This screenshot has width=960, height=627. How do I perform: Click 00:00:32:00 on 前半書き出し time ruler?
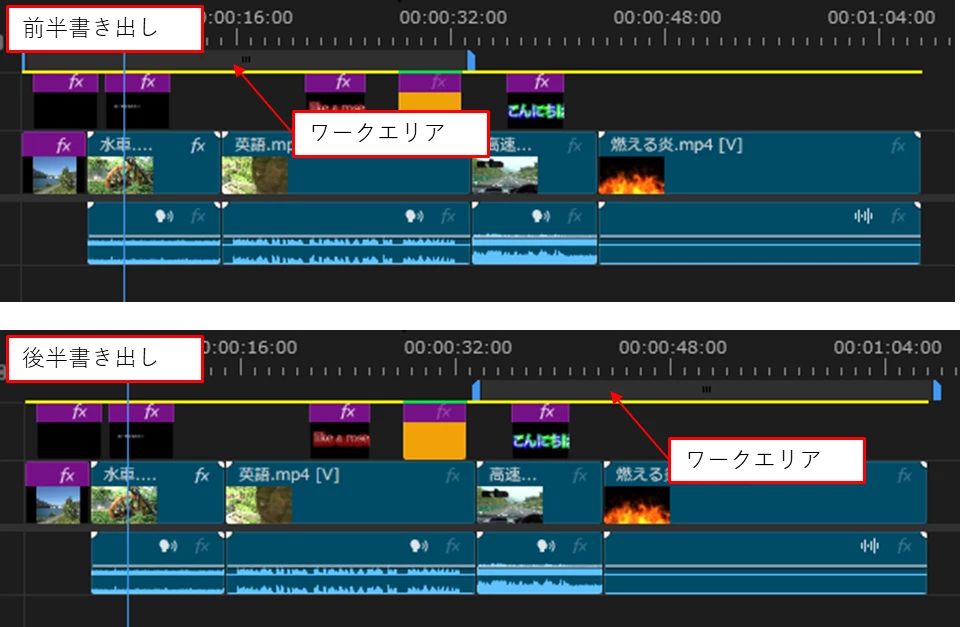453,17
